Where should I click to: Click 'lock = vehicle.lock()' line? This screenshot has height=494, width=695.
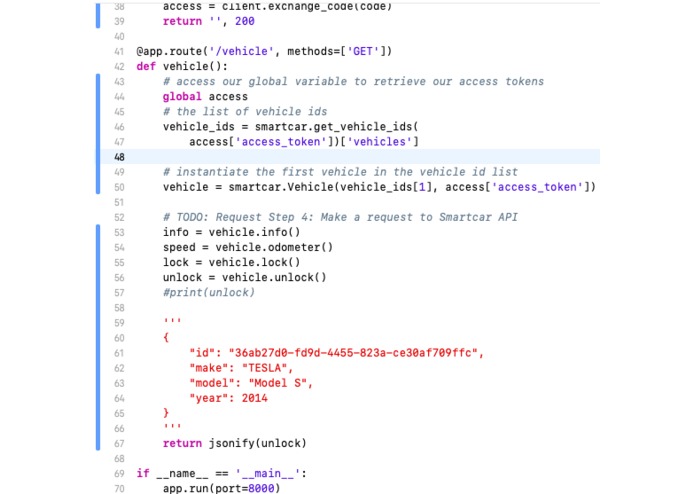tap(231, 262)
